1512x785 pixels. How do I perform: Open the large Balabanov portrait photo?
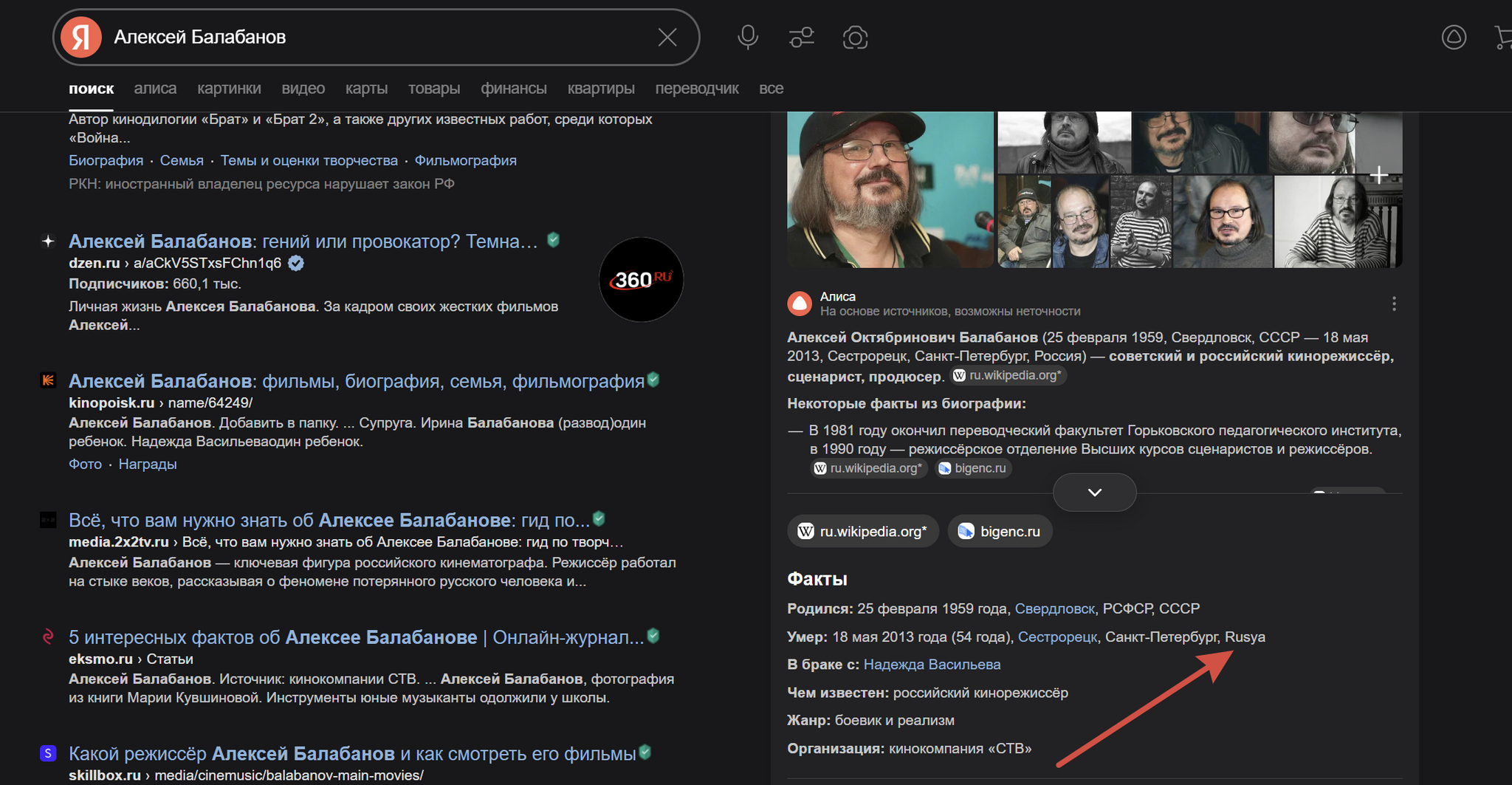coord(890,190)
